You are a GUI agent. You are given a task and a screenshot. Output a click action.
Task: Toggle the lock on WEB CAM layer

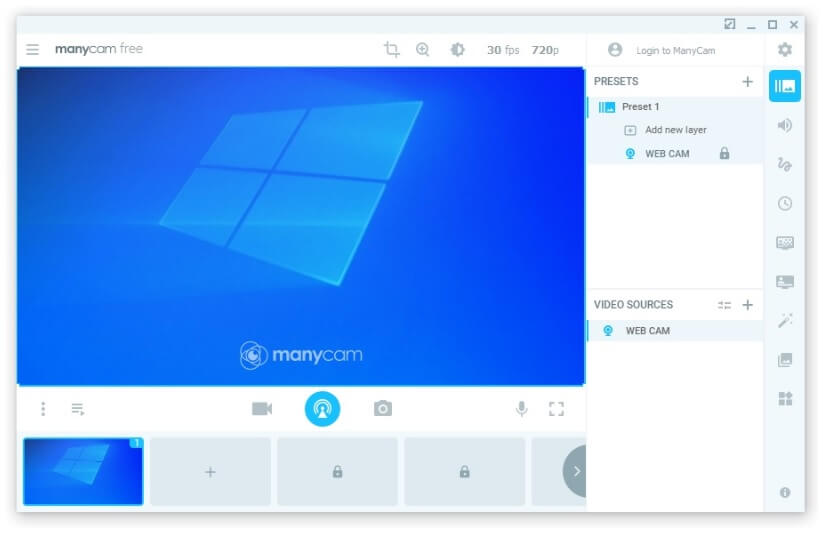pyautogui.click(x=724, y=153)
